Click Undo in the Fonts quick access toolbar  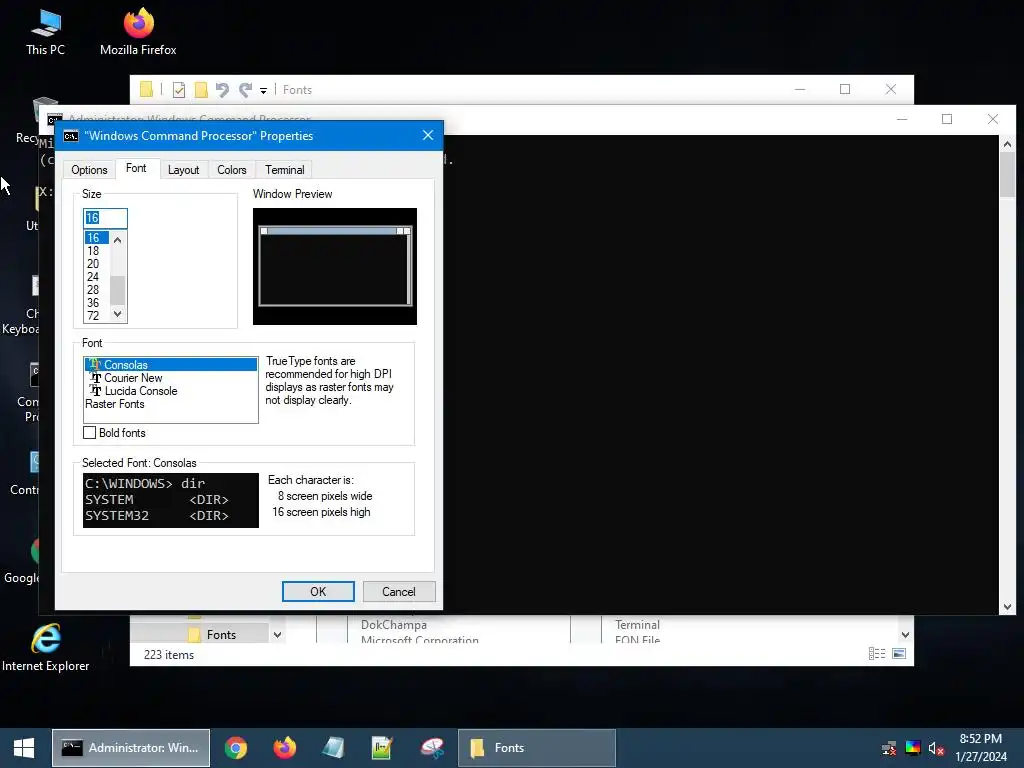(x=222, y=89)
